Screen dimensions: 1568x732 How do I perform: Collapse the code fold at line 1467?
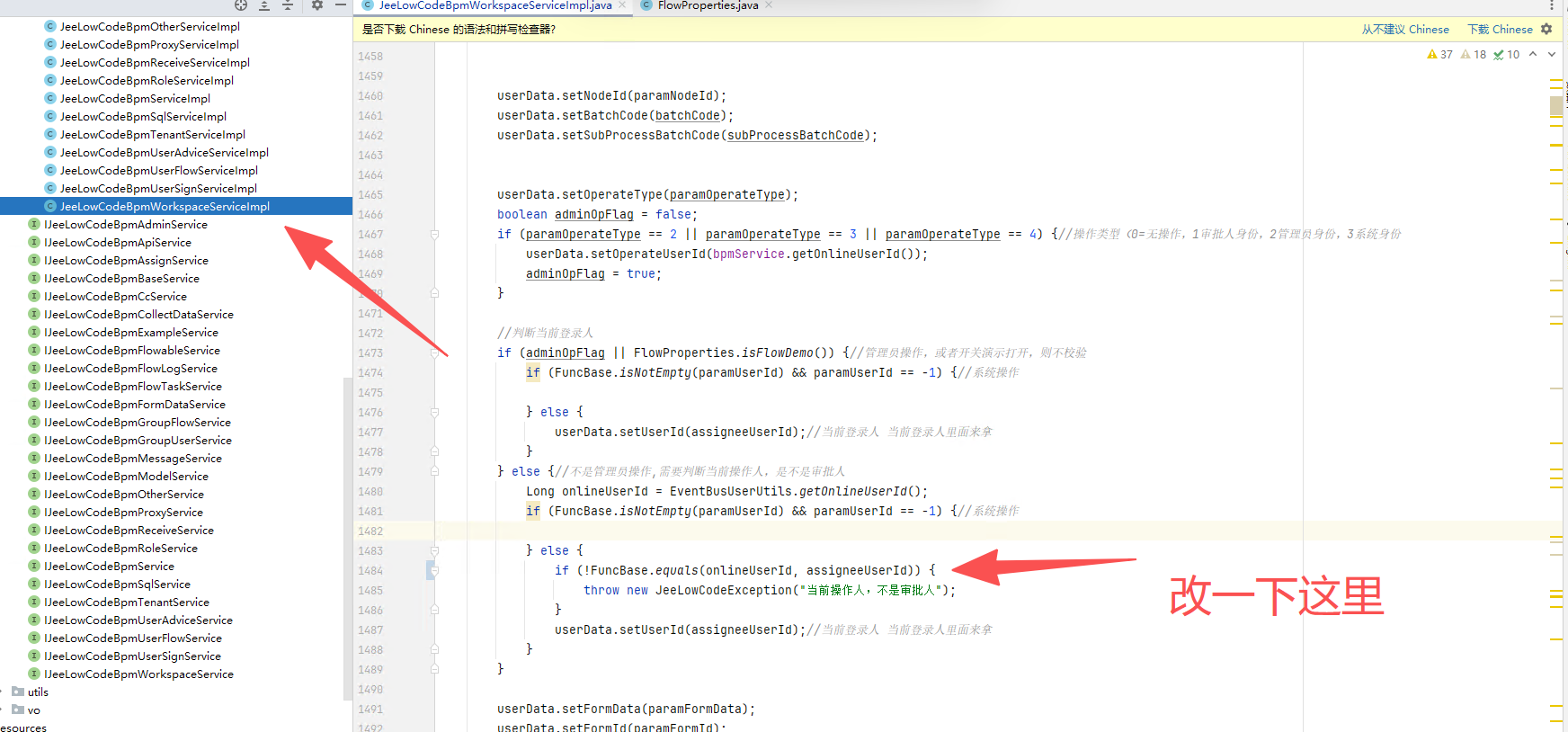(434, 235)
